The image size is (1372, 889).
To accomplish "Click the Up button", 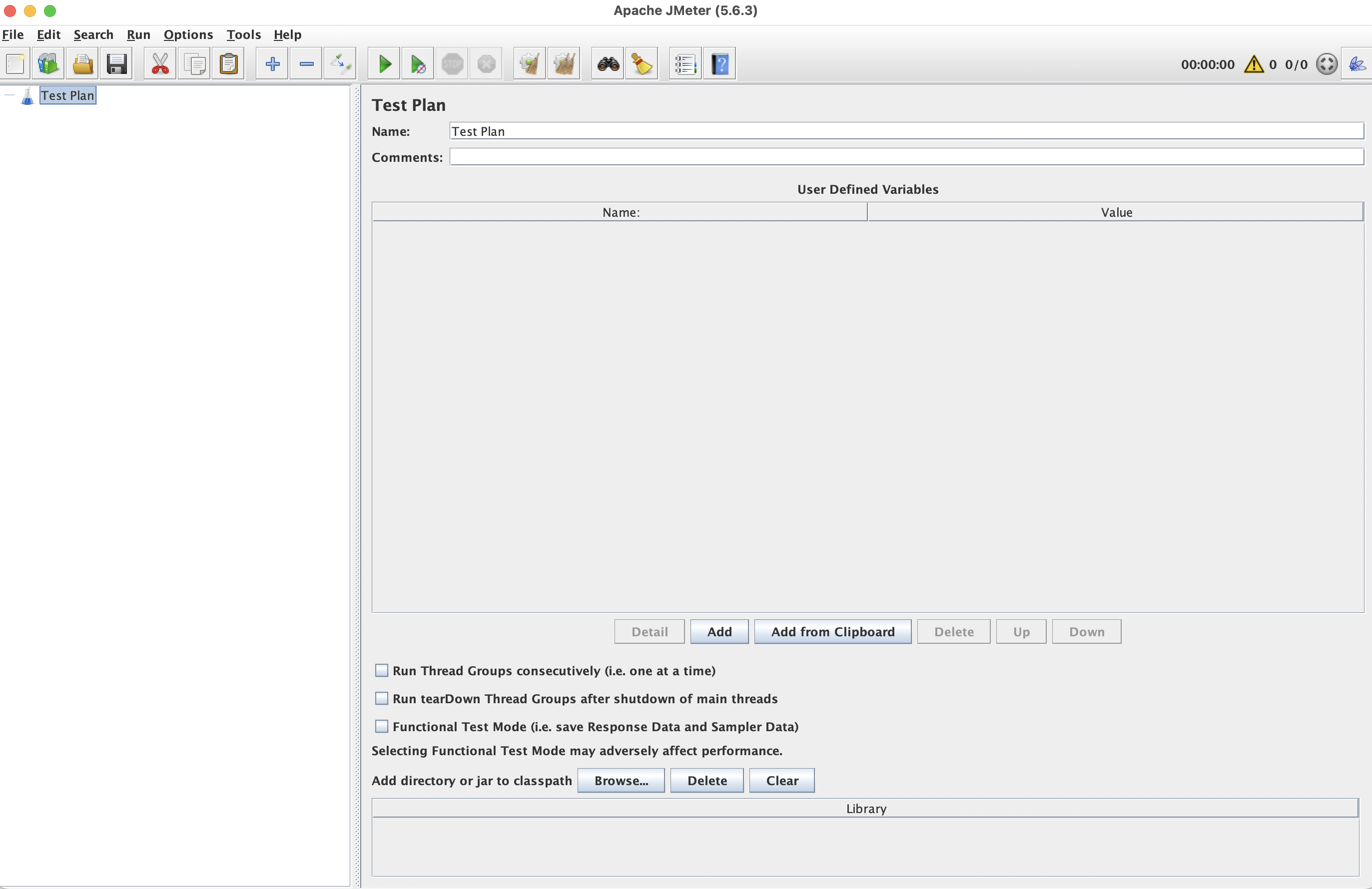I will click(x=1021, y=631).
